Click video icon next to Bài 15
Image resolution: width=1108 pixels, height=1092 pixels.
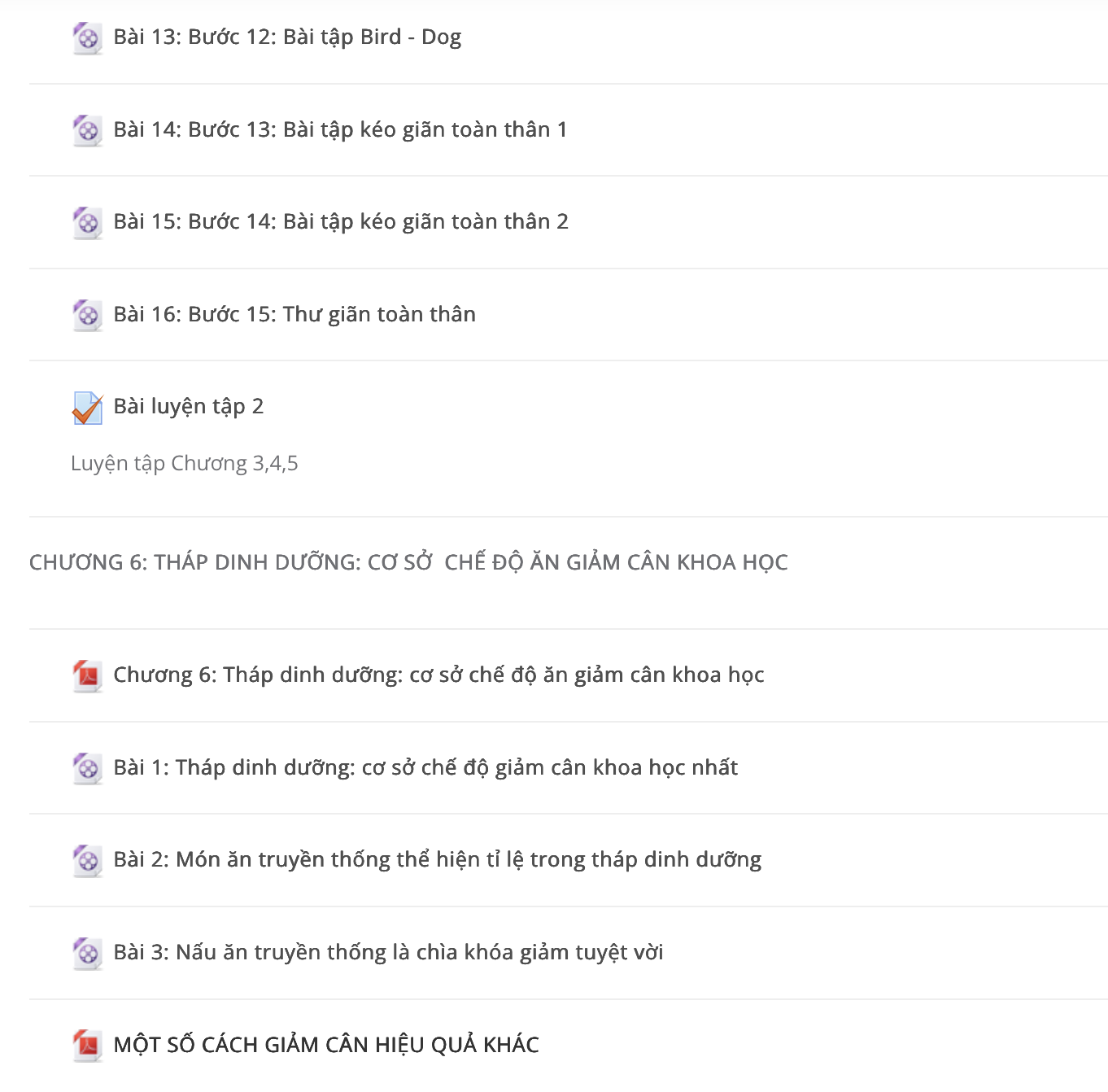(87, 223)
